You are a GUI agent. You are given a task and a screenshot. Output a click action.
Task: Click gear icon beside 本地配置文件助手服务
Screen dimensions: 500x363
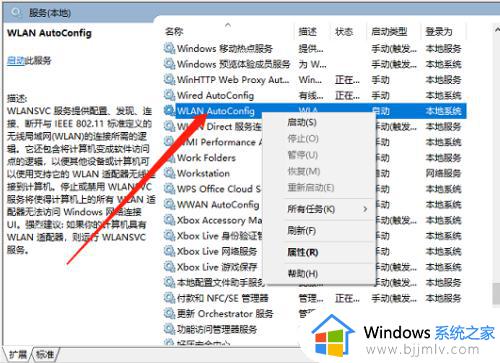pyautogui.click(x=169, y=283)
